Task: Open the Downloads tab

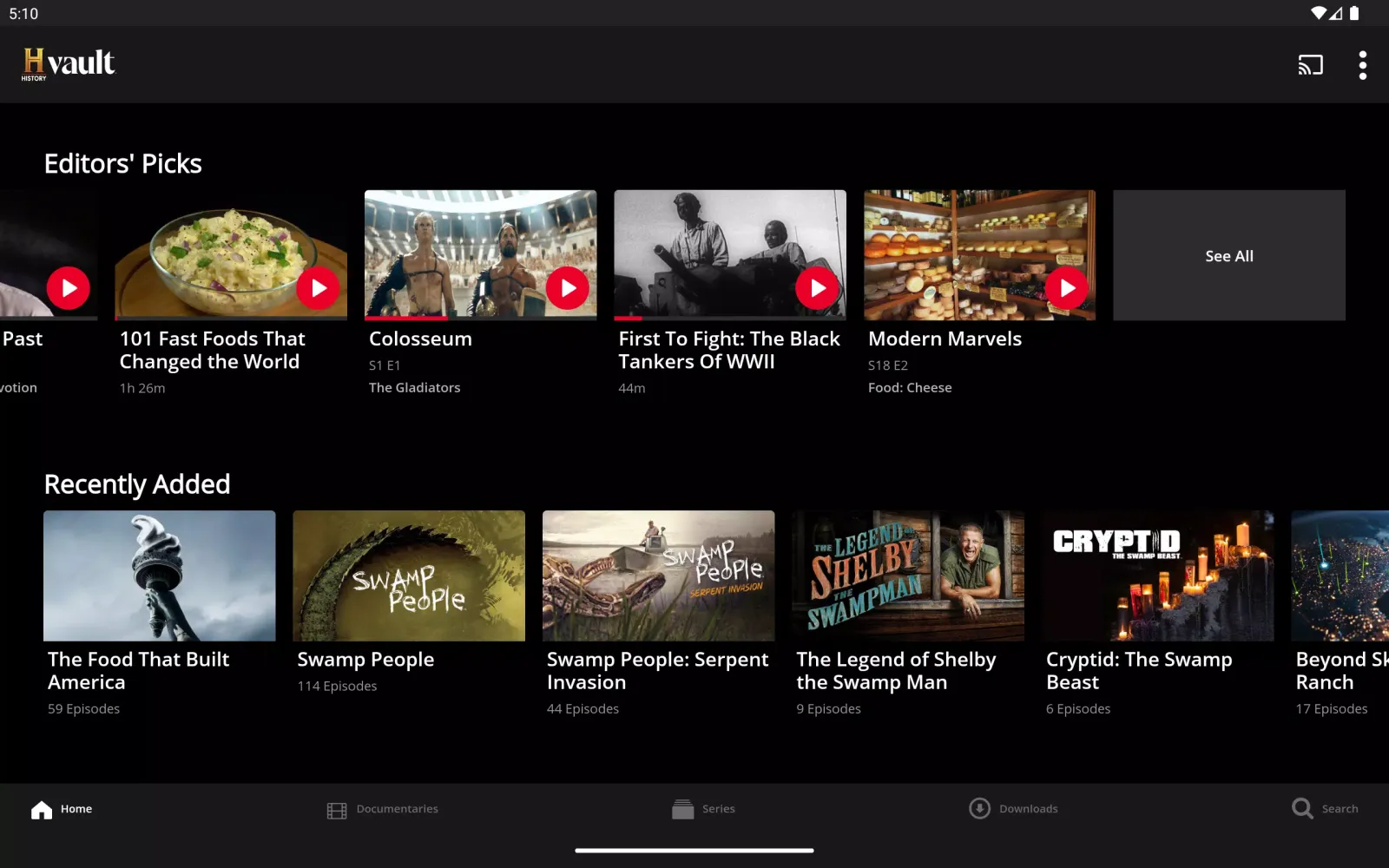Action: [x=1013, y=809]
